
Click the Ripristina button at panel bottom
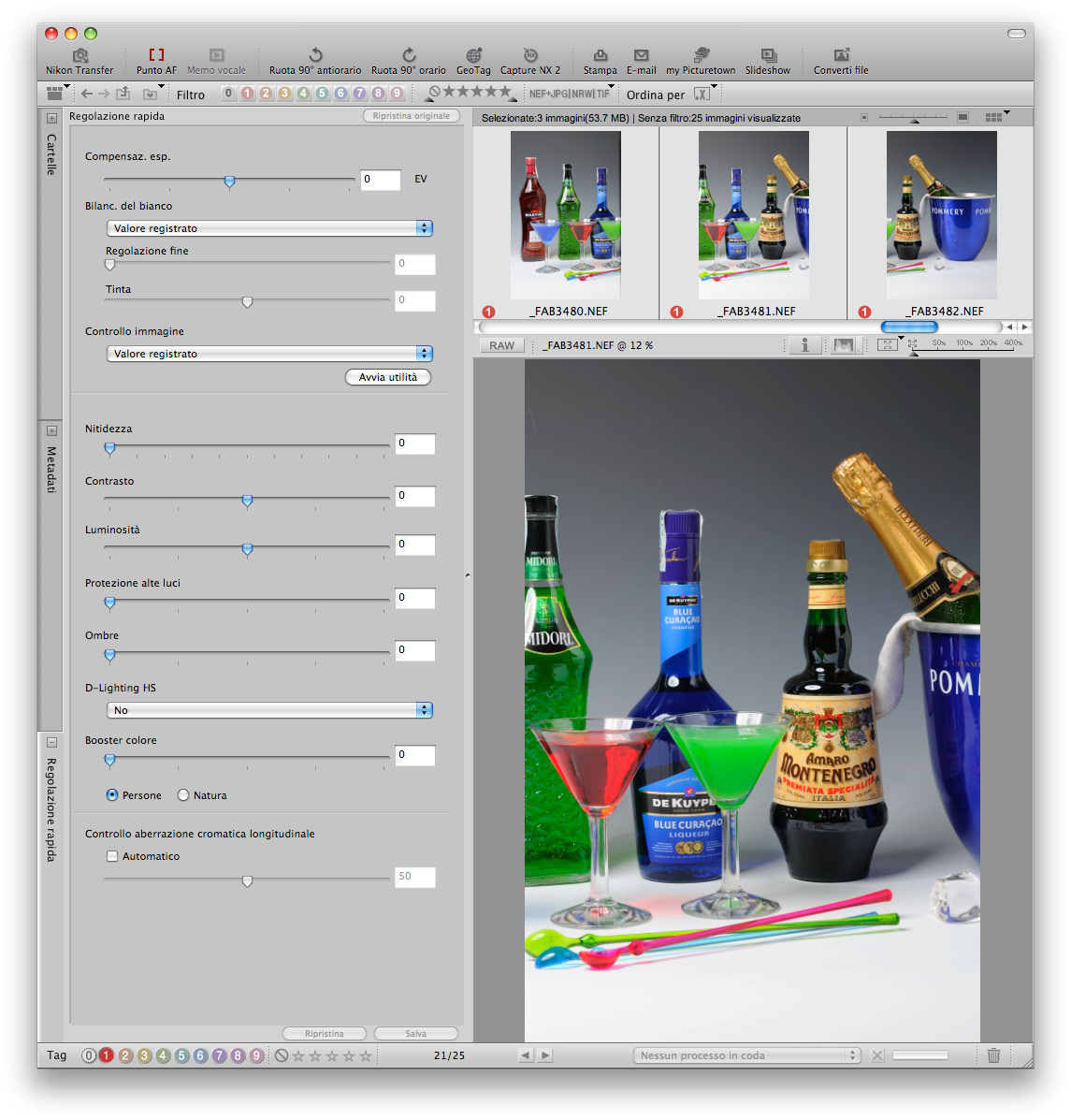pos(325,1034)
